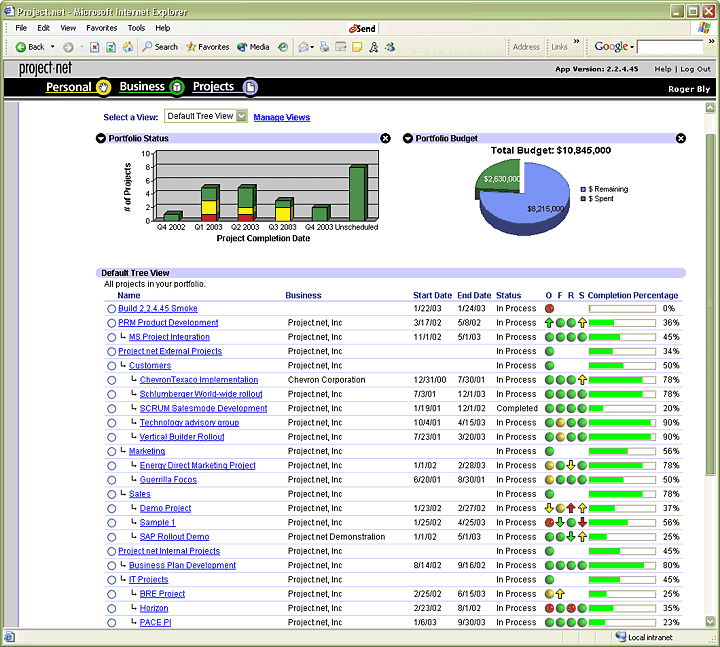Open the Business Plan Development link
The image size is (720, 647).
(182, 565)
